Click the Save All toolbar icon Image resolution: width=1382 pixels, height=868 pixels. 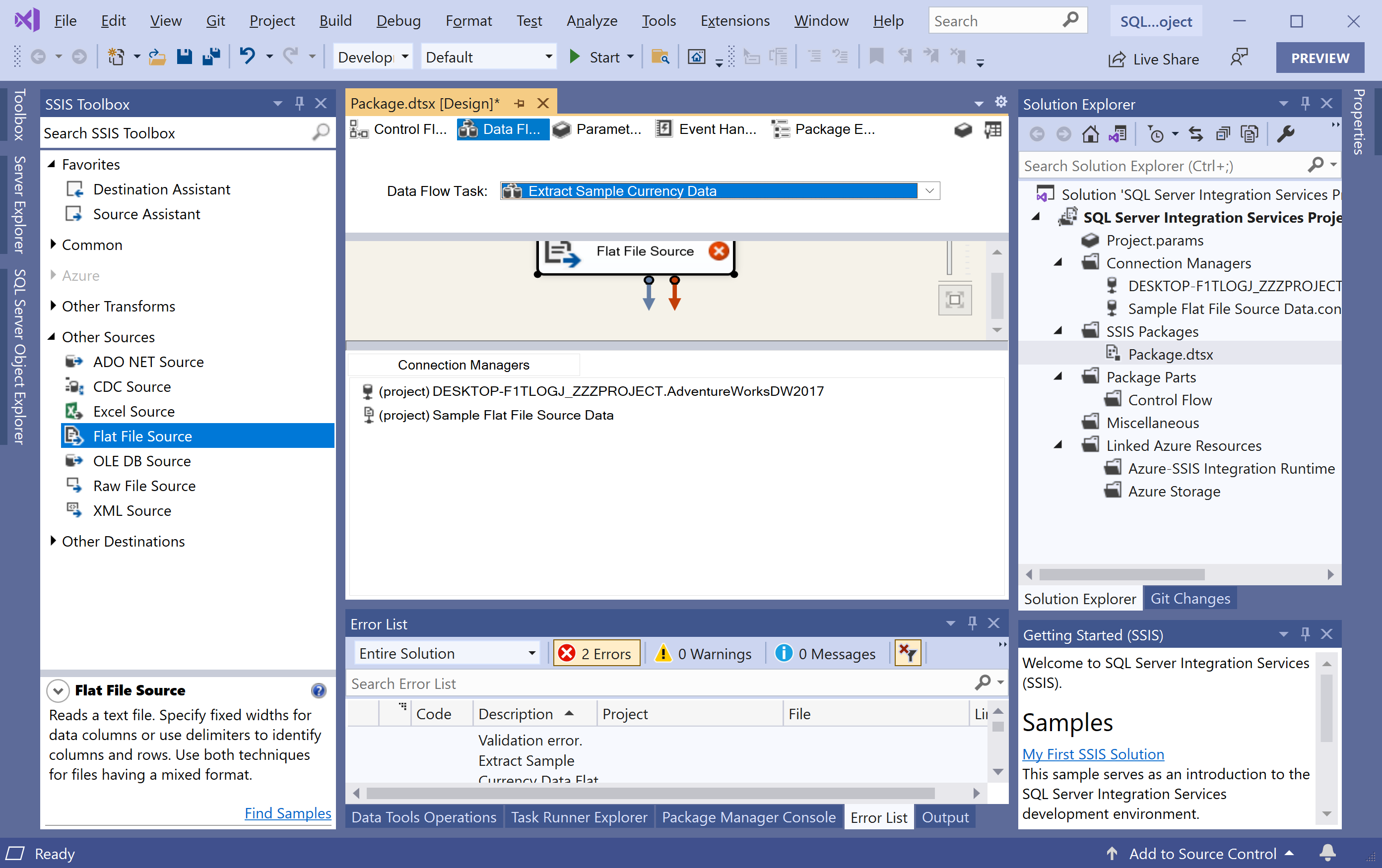pyautogui.click(x=211, y=57)
